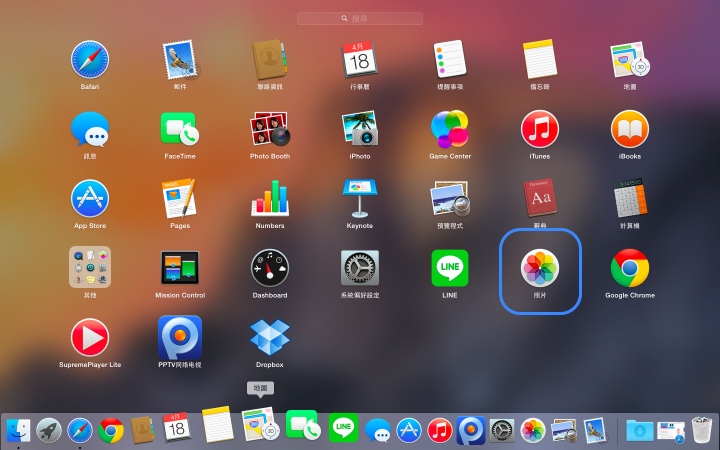Launch PPTV app from the Launchpad grid
Viewport: 720px width, 450px height.
tap(180, 338)
